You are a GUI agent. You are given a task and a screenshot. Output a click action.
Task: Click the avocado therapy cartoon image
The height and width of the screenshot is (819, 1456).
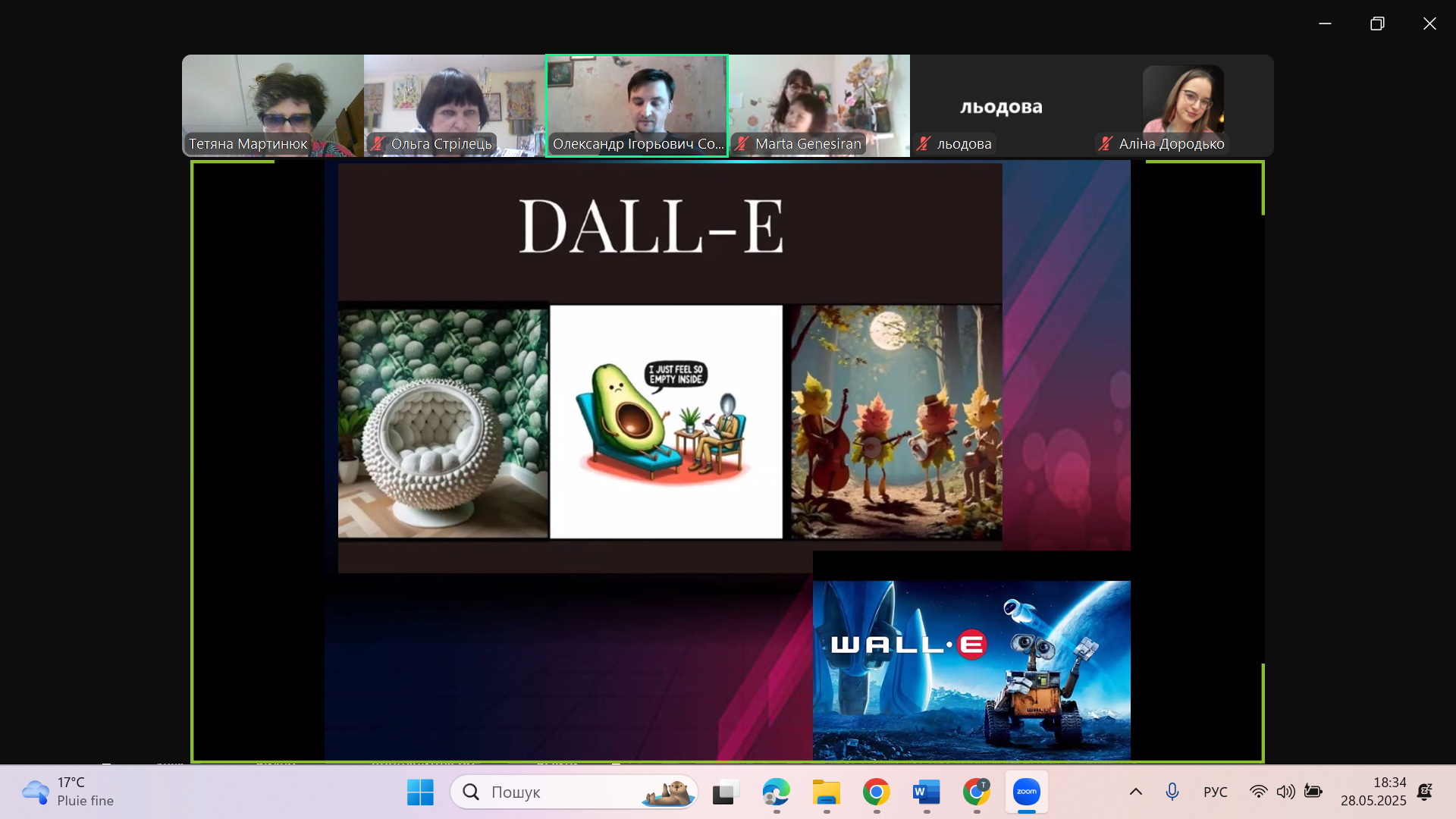pos(666,422)
